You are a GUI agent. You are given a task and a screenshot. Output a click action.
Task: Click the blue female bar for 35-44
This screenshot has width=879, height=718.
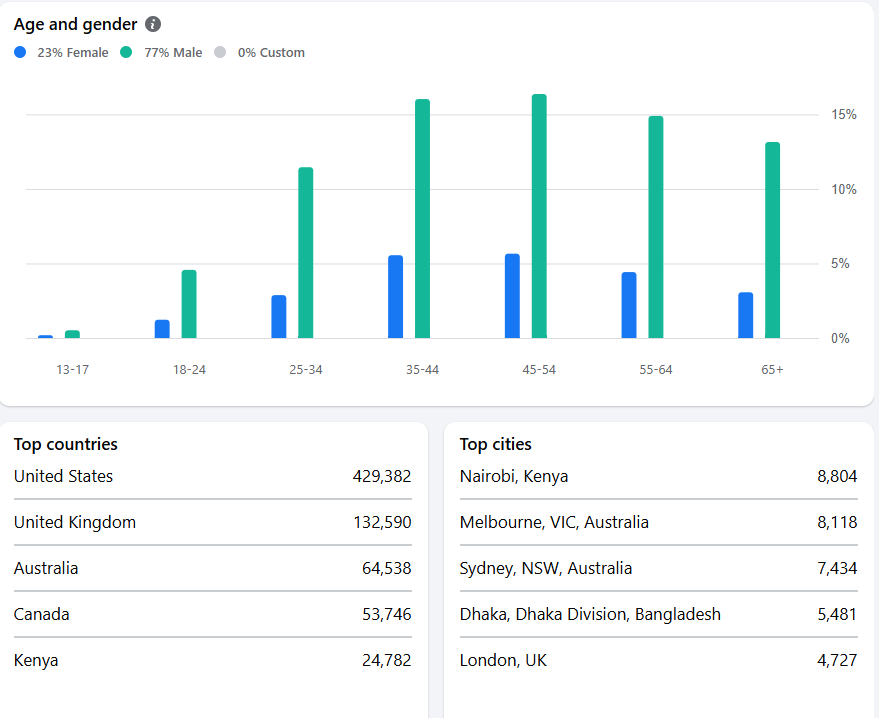[395, 297]
